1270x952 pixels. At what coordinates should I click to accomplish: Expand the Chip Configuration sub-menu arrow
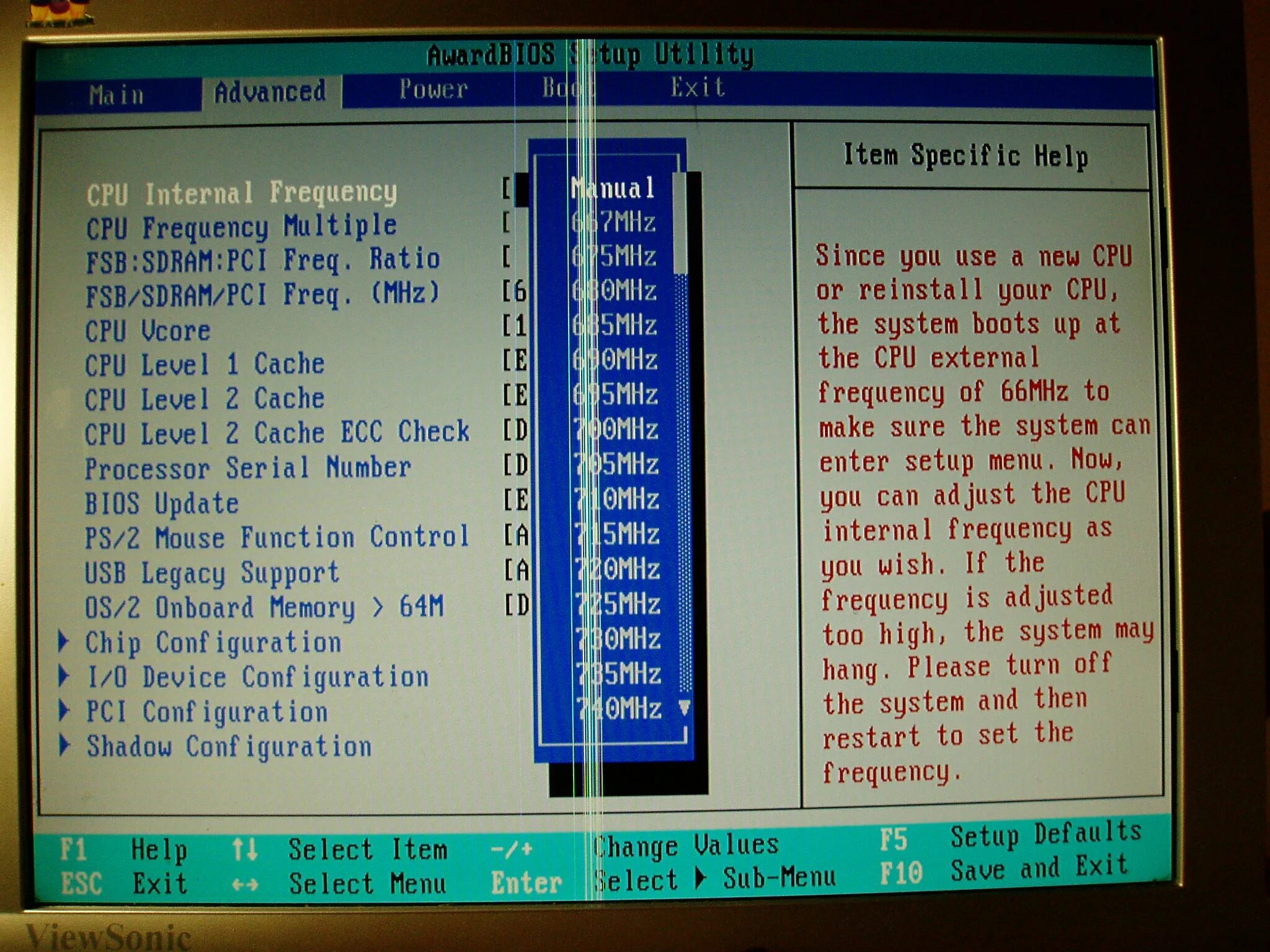click(63, 641)
